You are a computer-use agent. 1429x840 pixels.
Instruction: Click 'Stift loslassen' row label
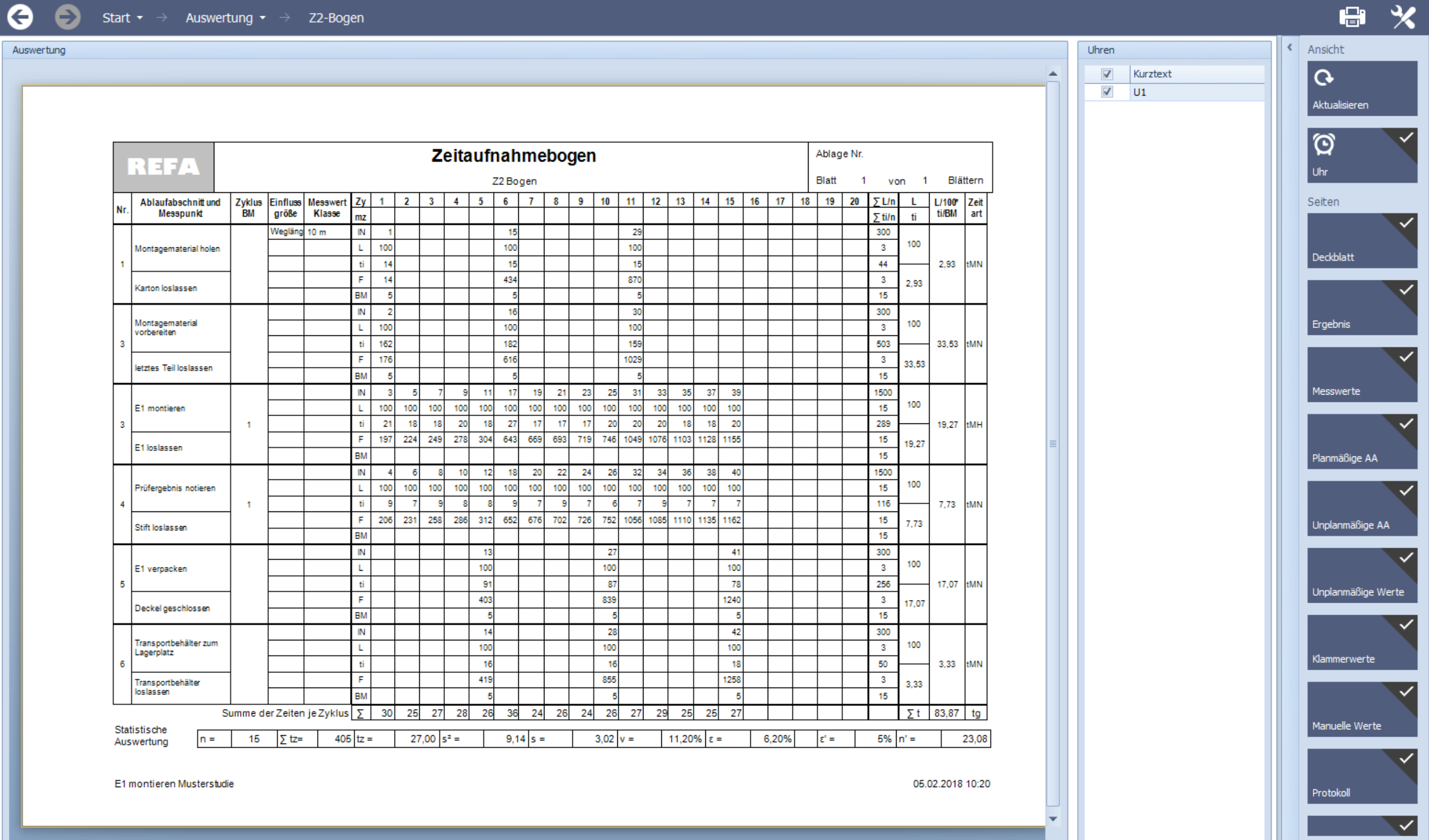coord(160,528)
